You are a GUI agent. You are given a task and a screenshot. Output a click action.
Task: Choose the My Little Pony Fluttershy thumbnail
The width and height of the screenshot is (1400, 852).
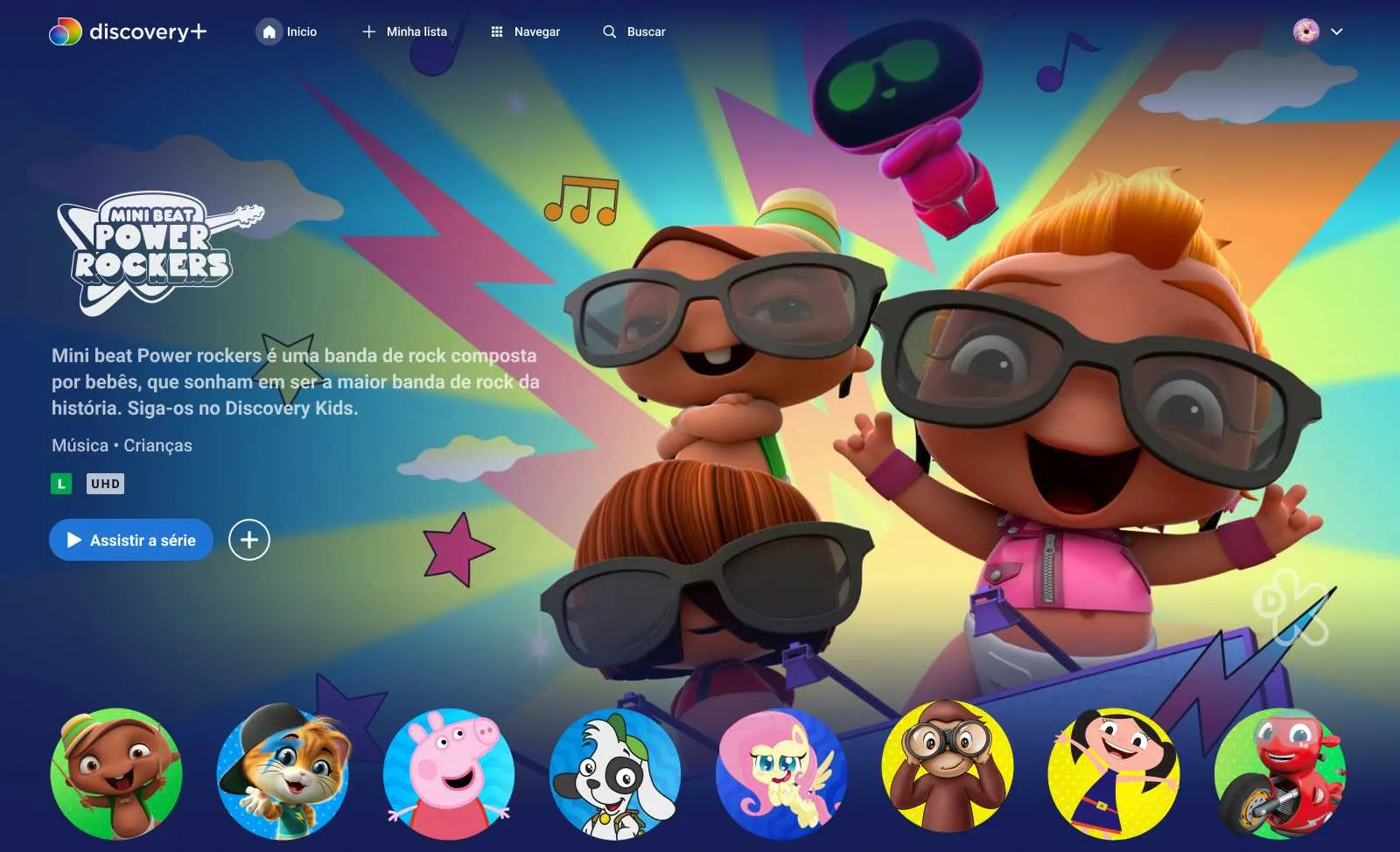(x=781, y=773)
